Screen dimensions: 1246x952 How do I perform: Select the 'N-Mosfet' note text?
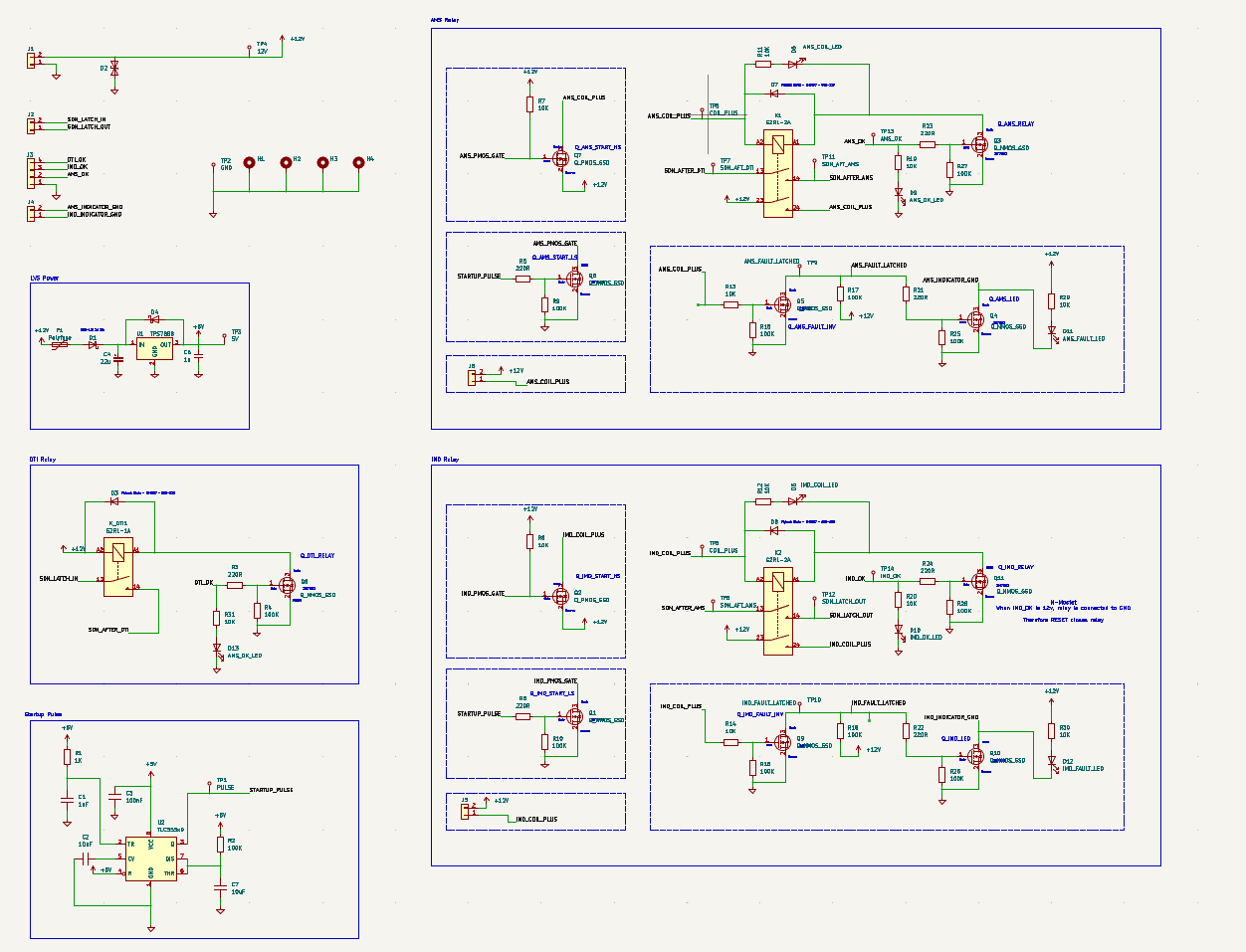point(1063,602)
